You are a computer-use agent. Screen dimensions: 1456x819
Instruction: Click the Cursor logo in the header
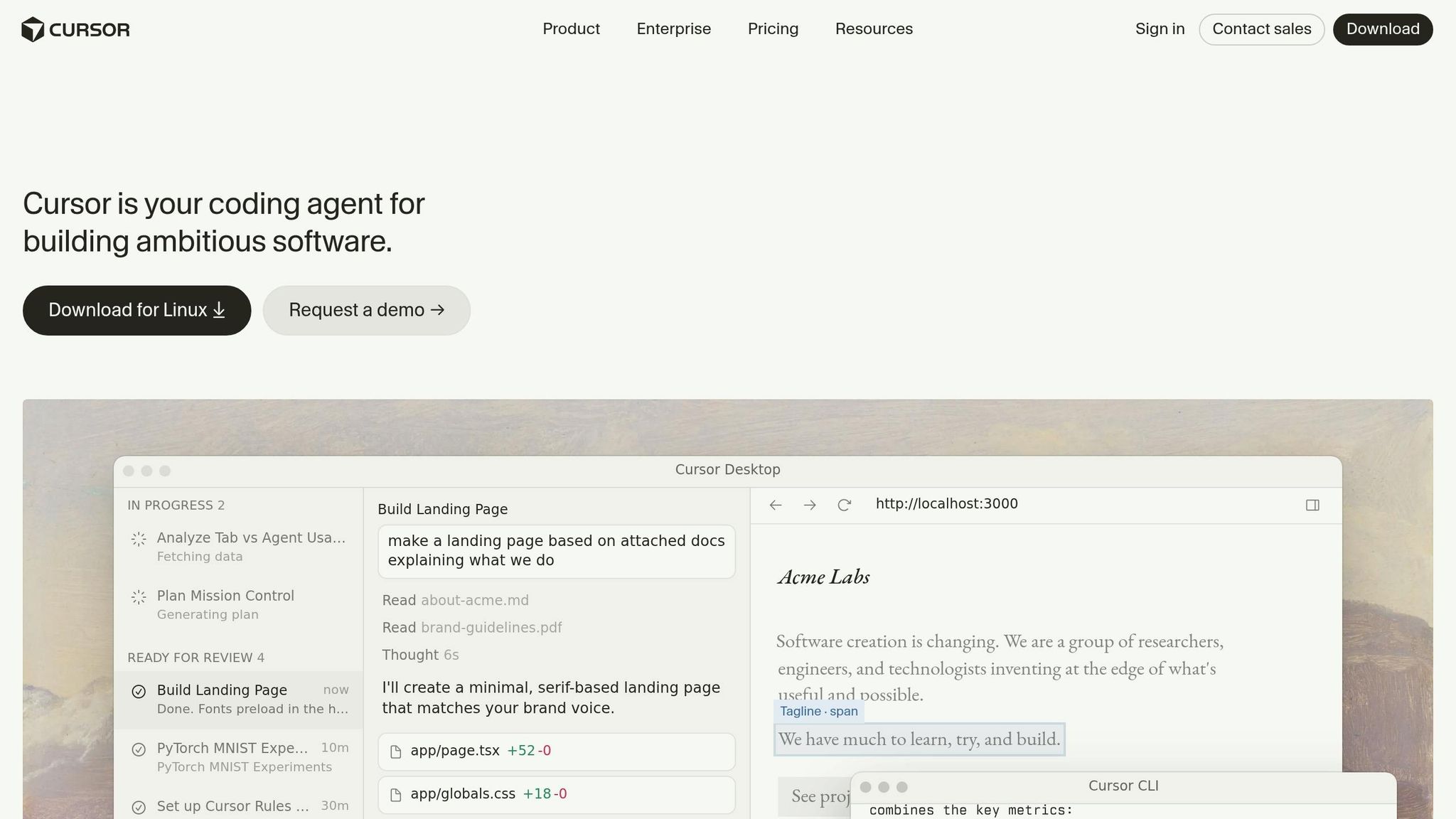tap(75, 30)
